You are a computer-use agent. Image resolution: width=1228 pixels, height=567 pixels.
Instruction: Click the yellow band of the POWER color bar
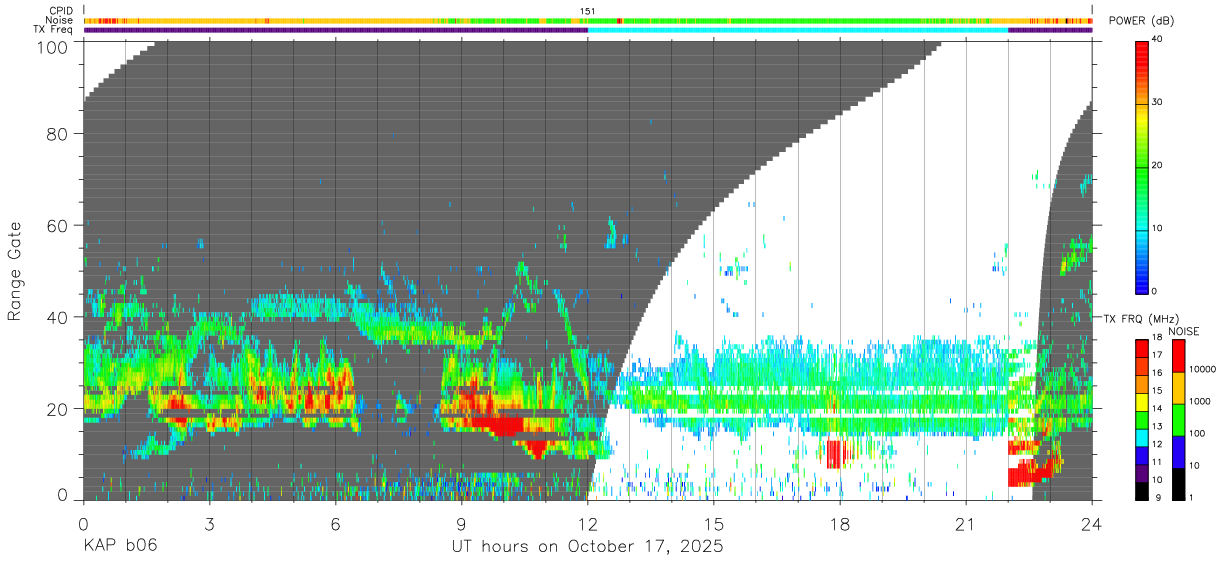point(1142,118)
